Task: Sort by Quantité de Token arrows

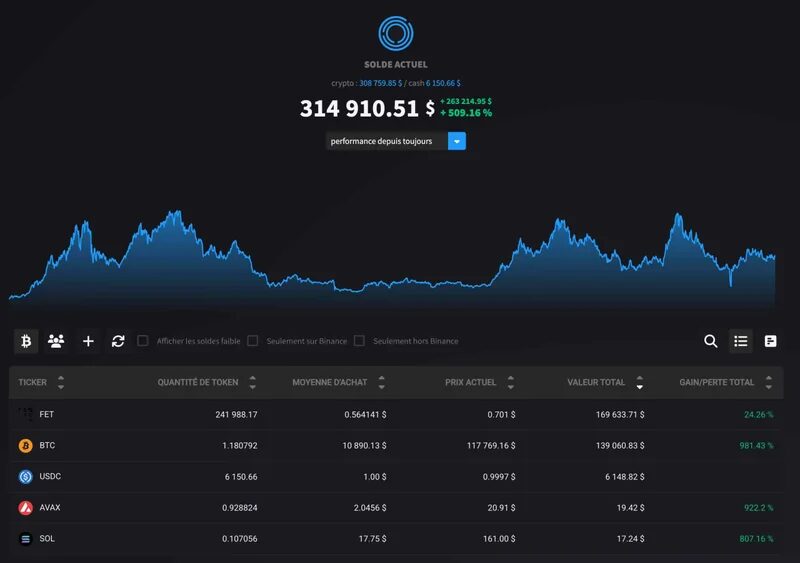Action: pos(253,382)
